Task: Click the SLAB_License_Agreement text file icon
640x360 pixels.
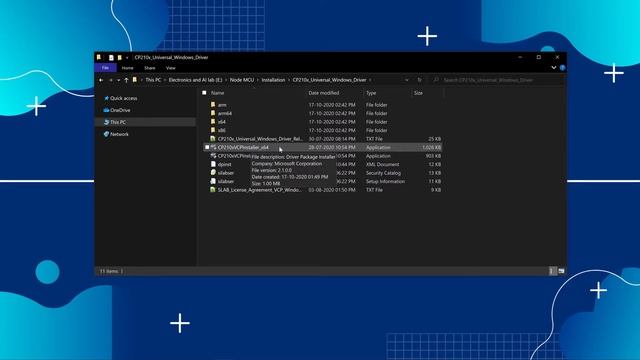Action: pyautogui.click(x=213, y=190)
